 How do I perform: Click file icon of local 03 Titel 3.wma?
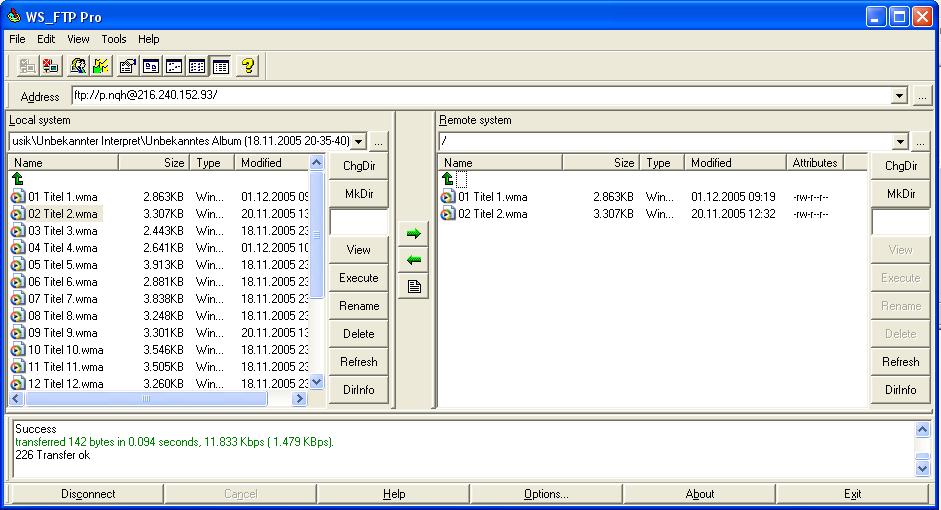[18, 231]
